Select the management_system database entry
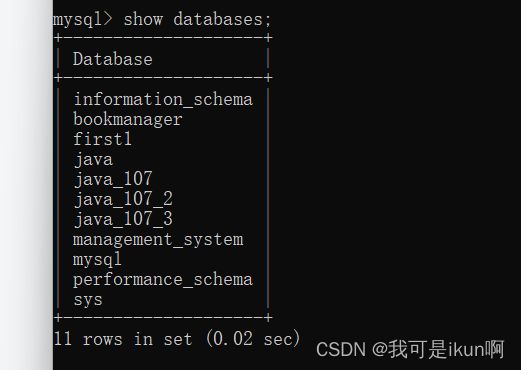Image resolution: width=521 pixels, height=370 pixels. coord(158,240)
